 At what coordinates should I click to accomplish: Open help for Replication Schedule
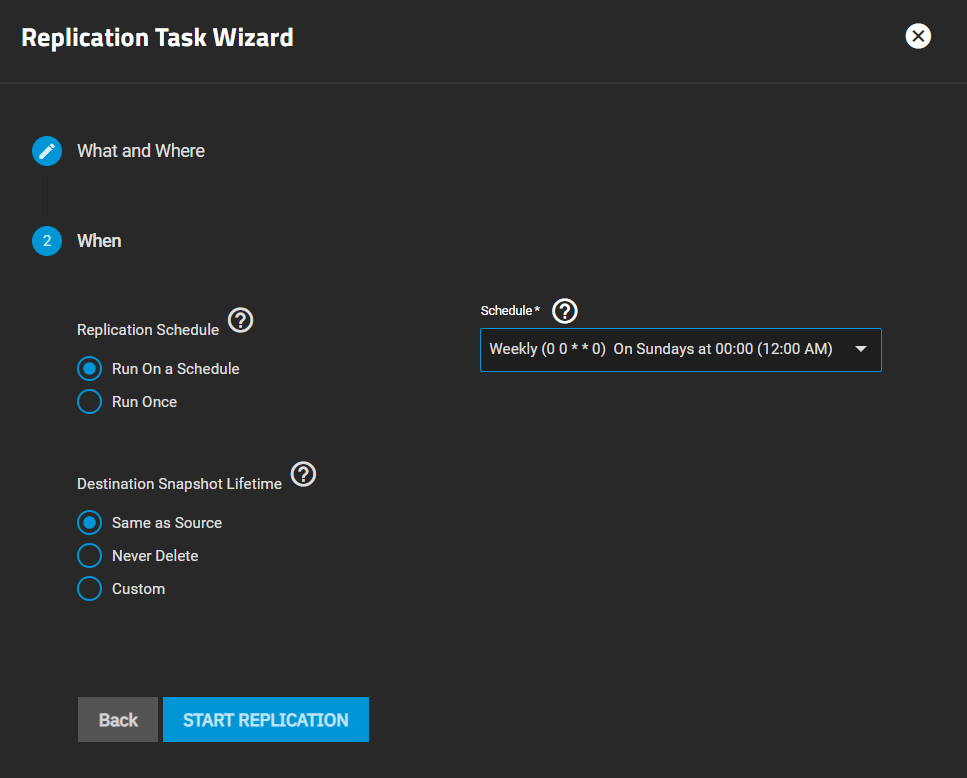pos(241,320)
